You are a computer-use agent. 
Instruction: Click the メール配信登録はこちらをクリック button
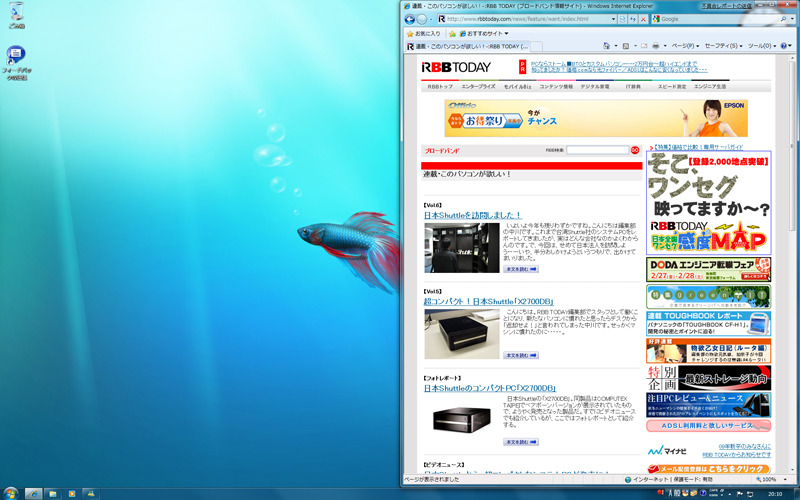pyautogui.click(x=708, y=468)
